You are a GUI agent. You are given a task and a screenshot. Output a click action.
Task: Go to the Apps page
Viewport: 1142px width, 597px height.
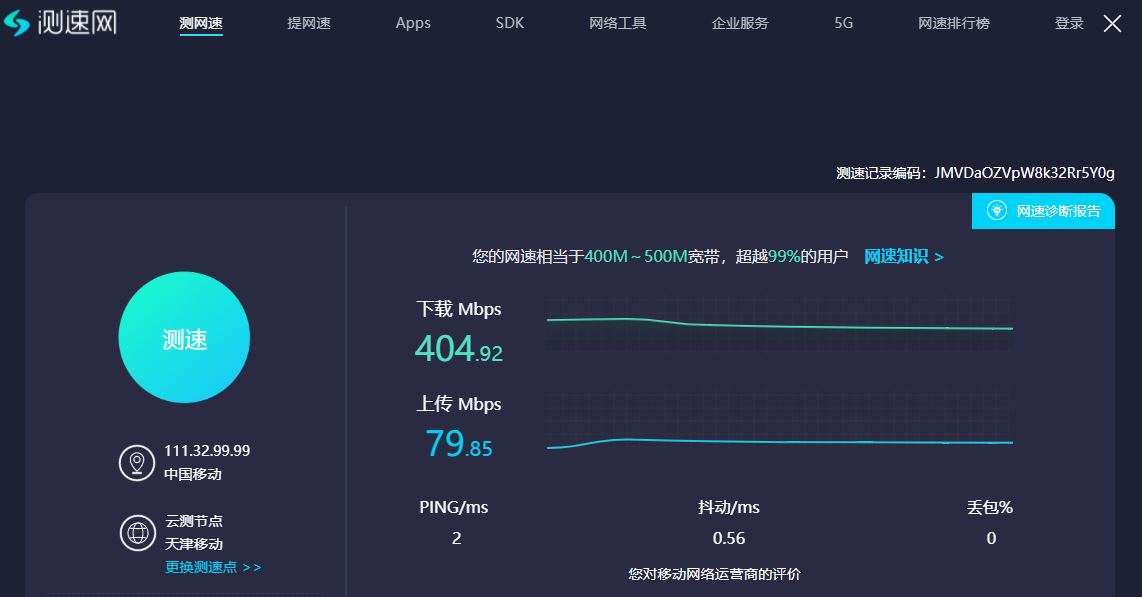(x=413, y=23)
